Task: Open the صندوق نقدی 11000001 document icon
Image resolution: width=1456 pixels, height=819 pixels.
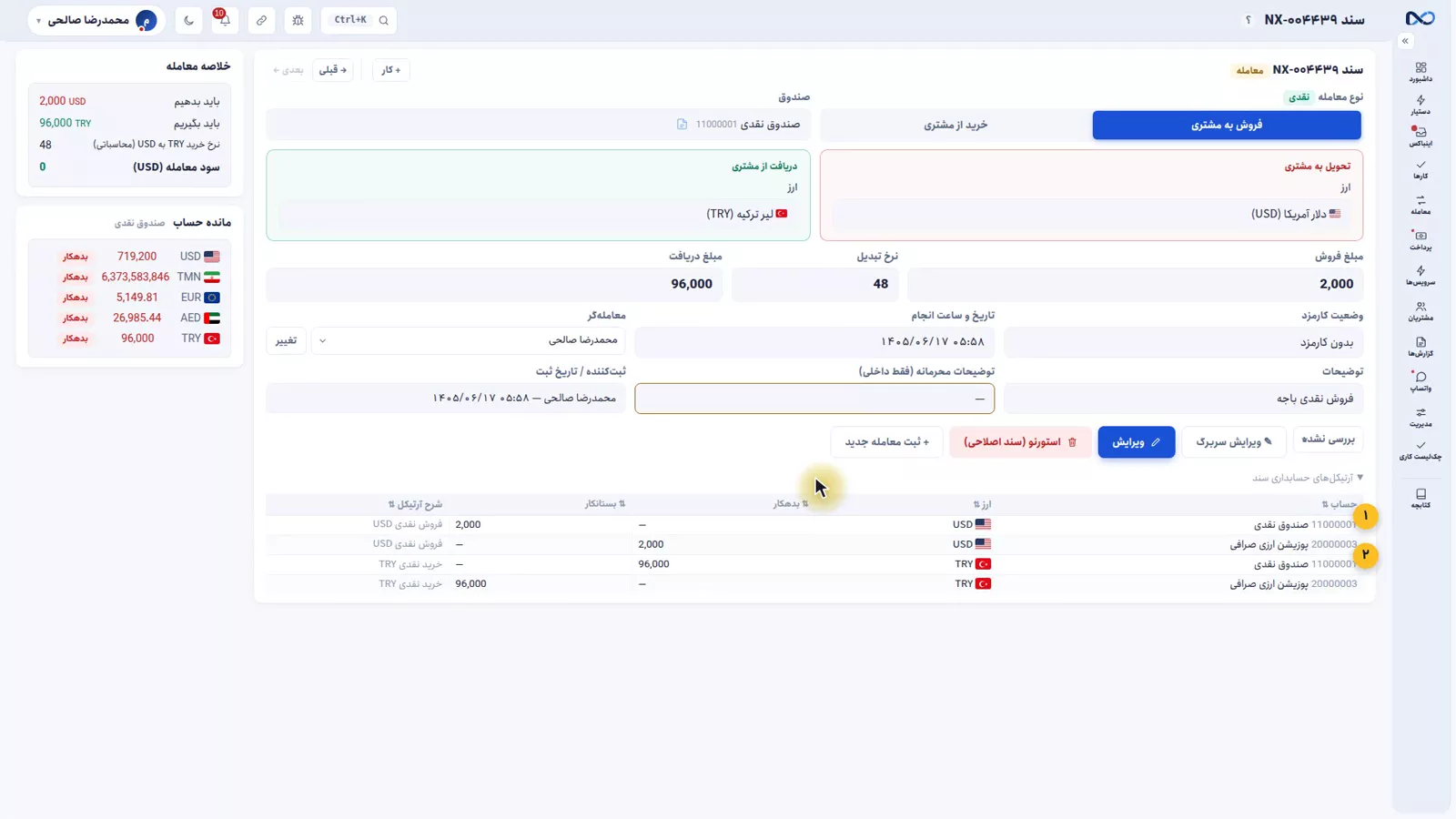Action: (x=682, y=125)
